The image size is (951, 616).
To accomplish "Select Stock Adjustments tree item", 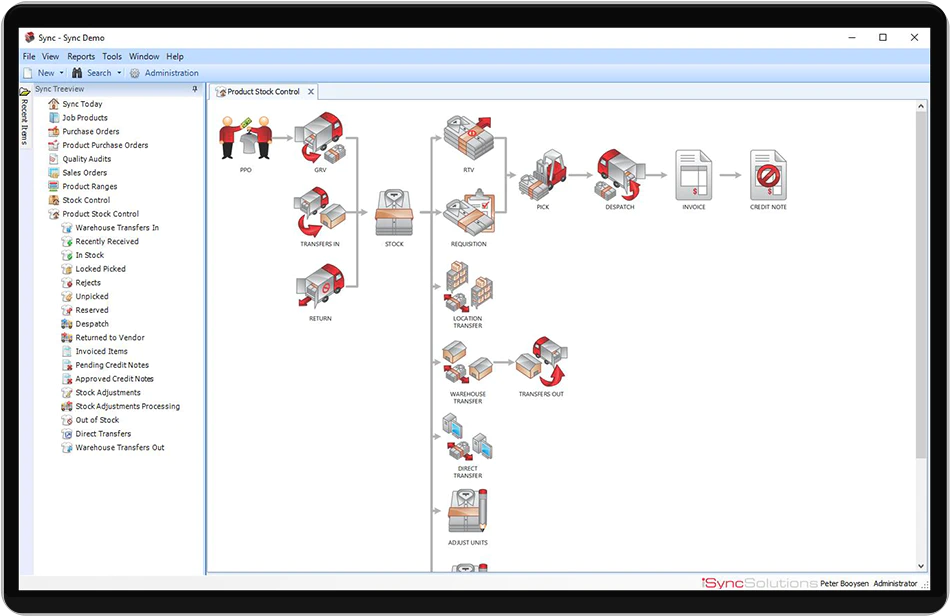I will pyautogui.click(x=108, y=392).
